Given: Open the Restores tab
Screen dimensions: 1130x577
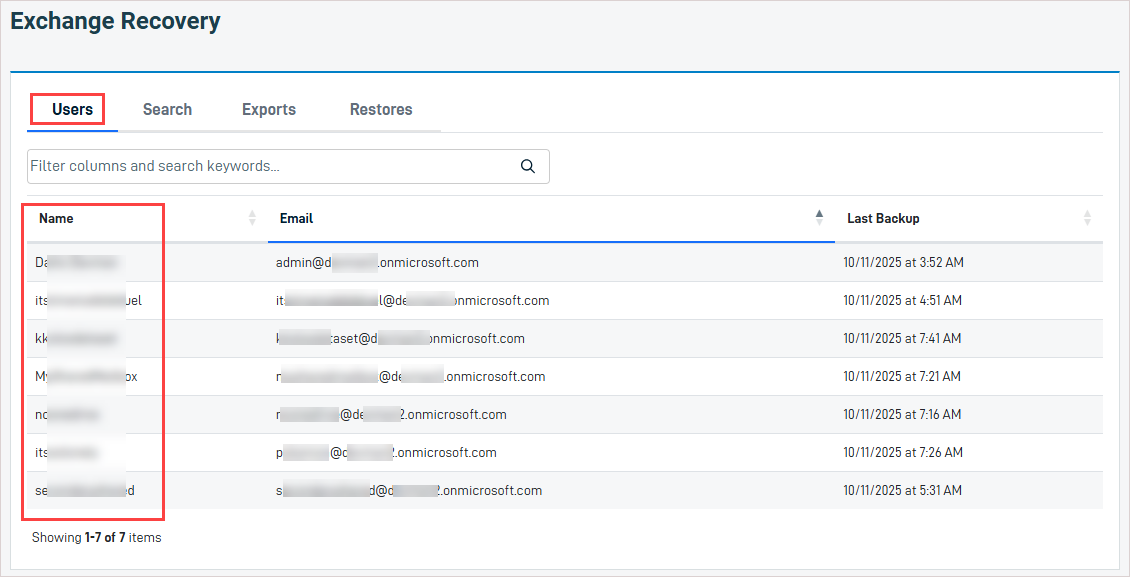Looking at the screenshot, I should click(381, 109).
